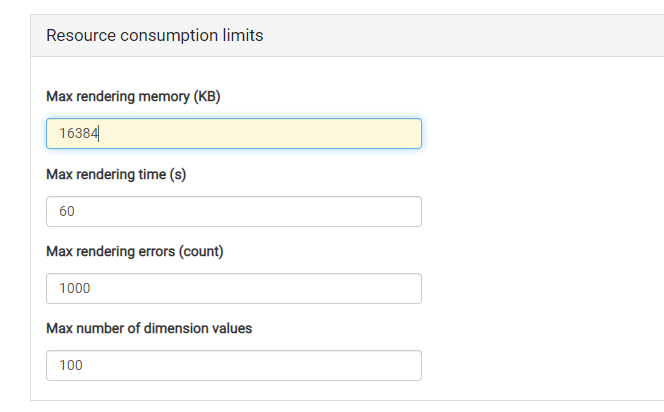The width and height of the screenshot is (664, 412).
Task: Click the 'Max rendering time (s)' label
Action: coord(116,174)
